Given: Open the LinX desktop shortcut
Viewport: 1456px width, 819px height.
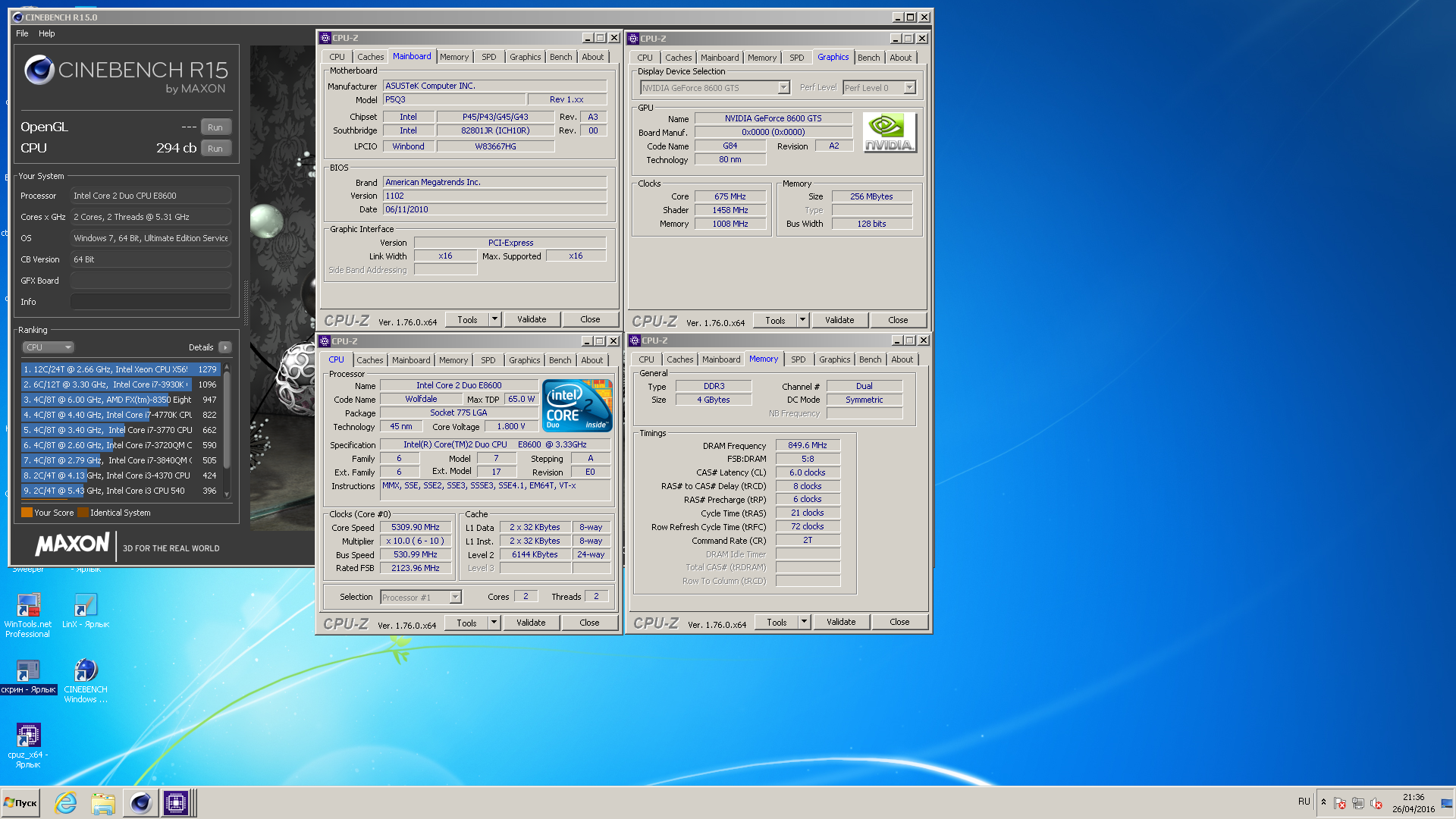Looking at the screenshot, I should click(x=86, y=610).
